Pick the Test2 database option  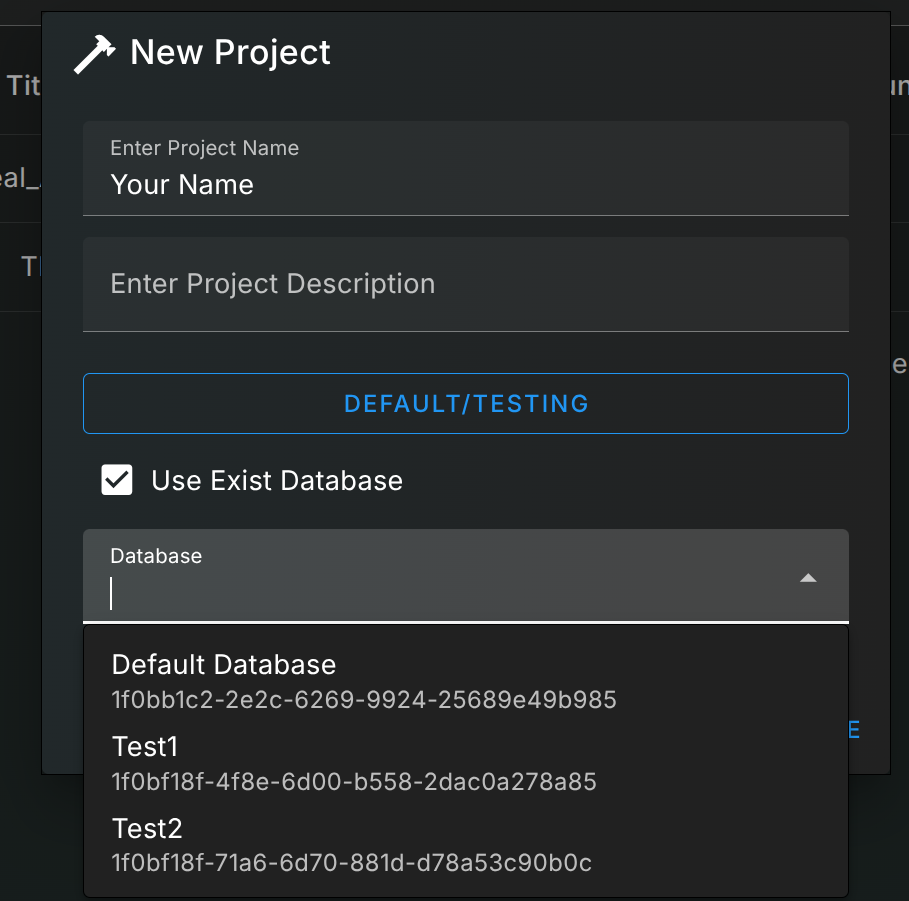(x=147, y=829)
